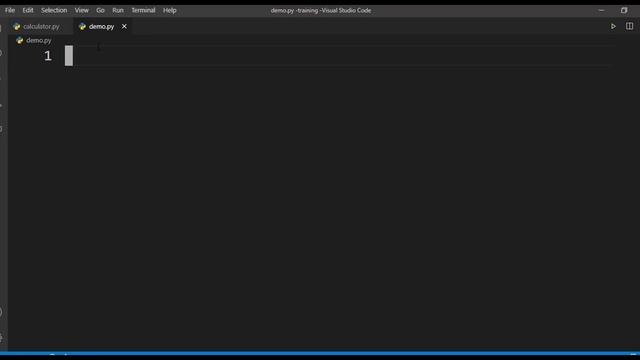Open the Terminal menu

[143, 10]
